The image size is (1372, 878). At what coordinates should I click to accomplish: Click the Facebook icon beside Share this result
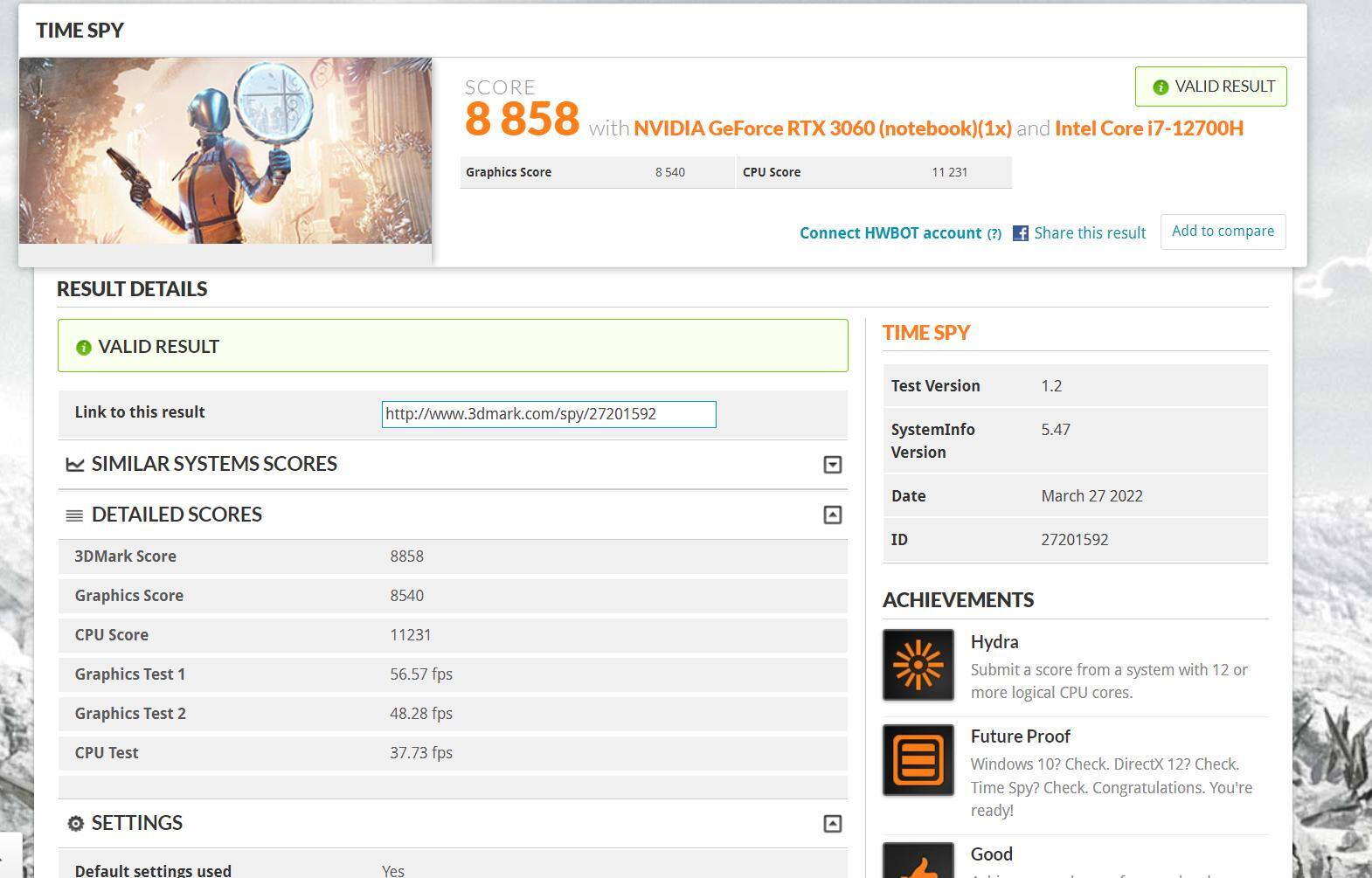[x=1020, y=233]
